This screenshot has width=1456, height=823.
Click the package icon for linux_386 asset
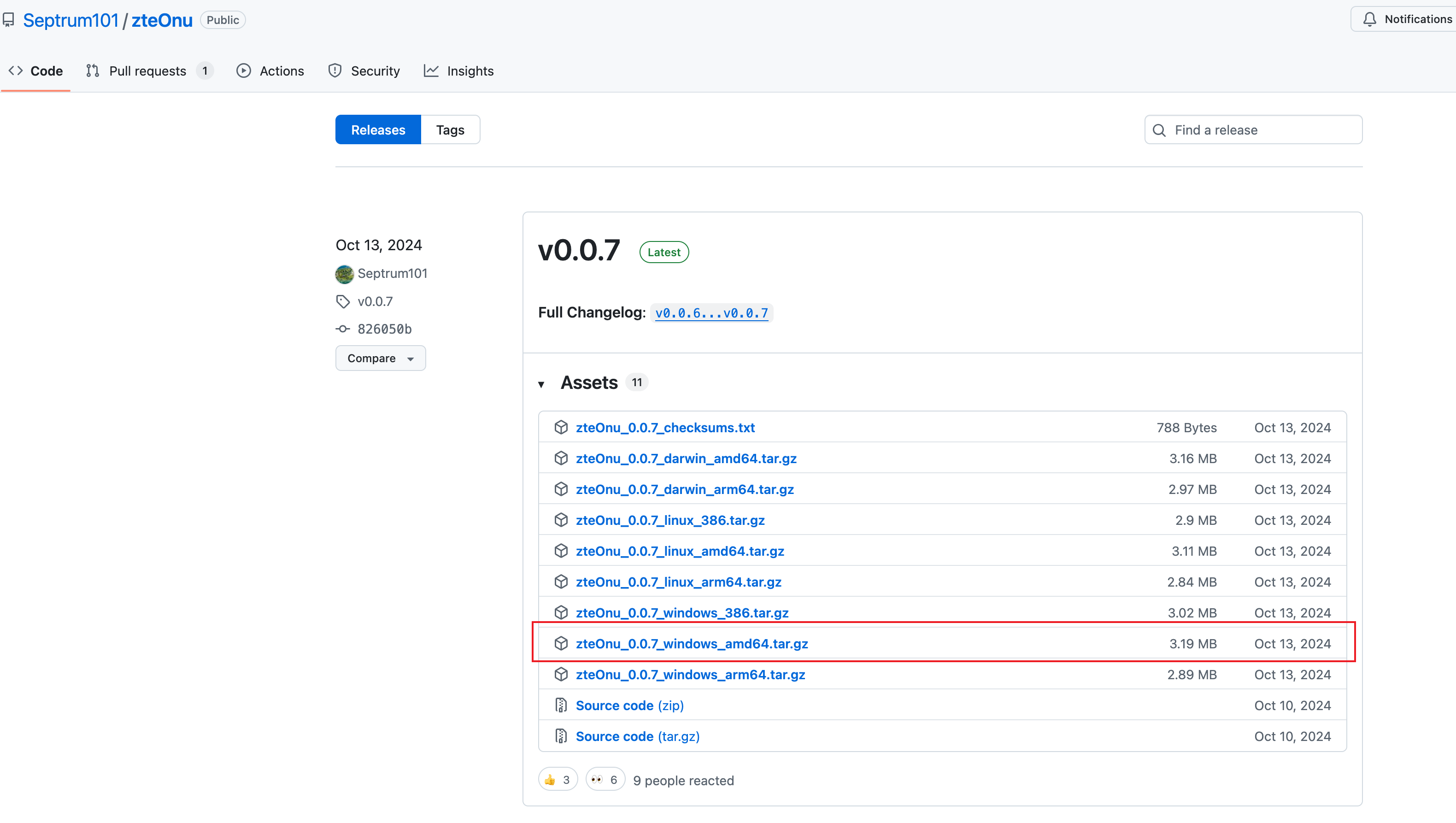pos(561,520)
